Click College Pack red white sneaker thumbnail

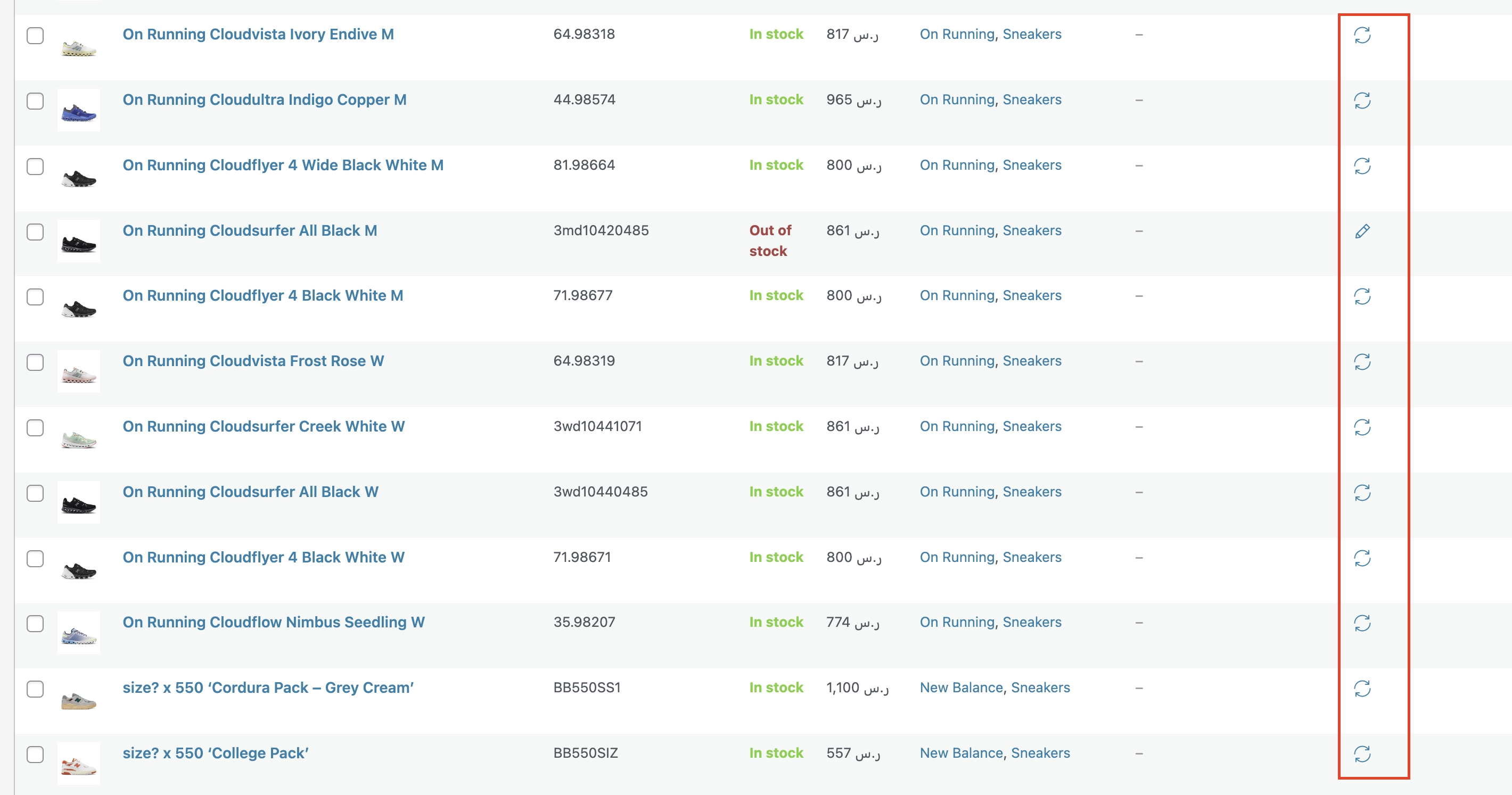[79, 763]
